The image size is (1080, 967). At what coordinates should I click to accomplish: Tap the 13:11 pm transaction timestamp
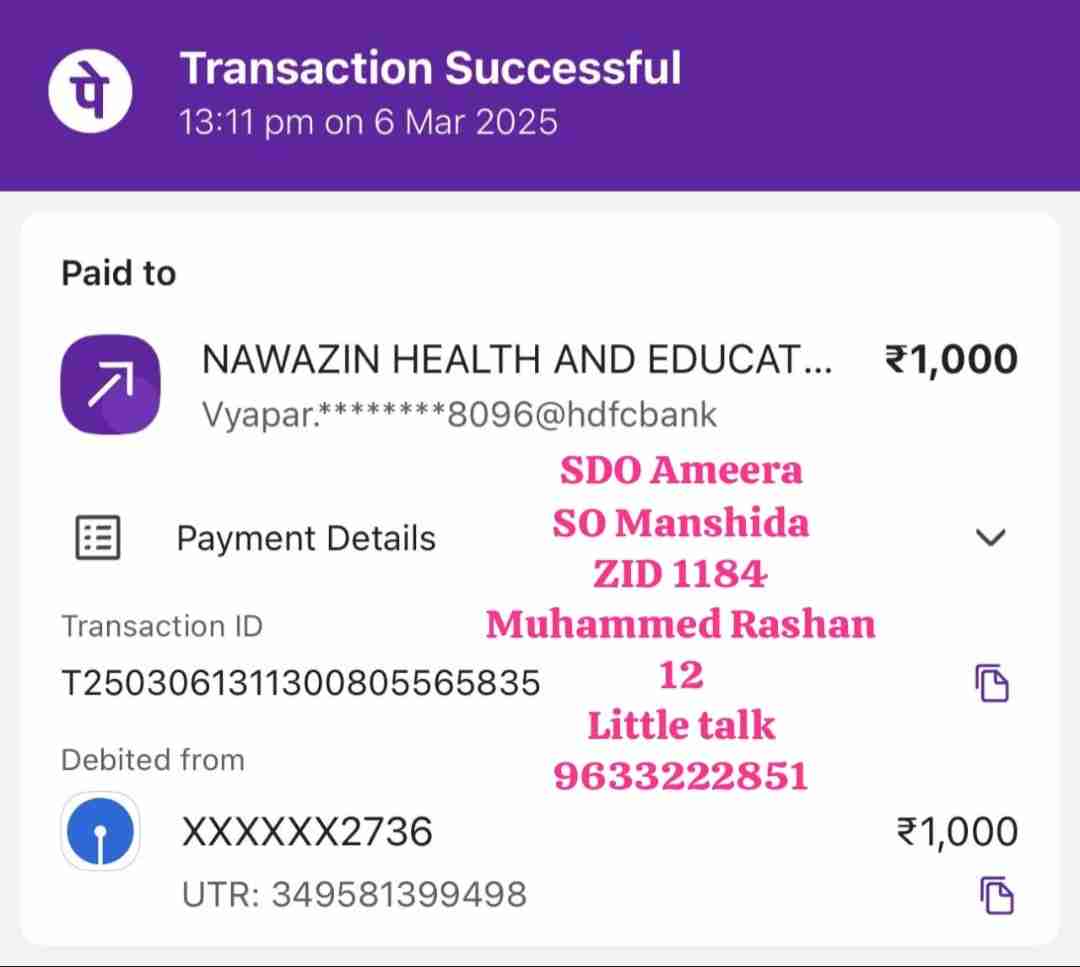click(368, 122)
